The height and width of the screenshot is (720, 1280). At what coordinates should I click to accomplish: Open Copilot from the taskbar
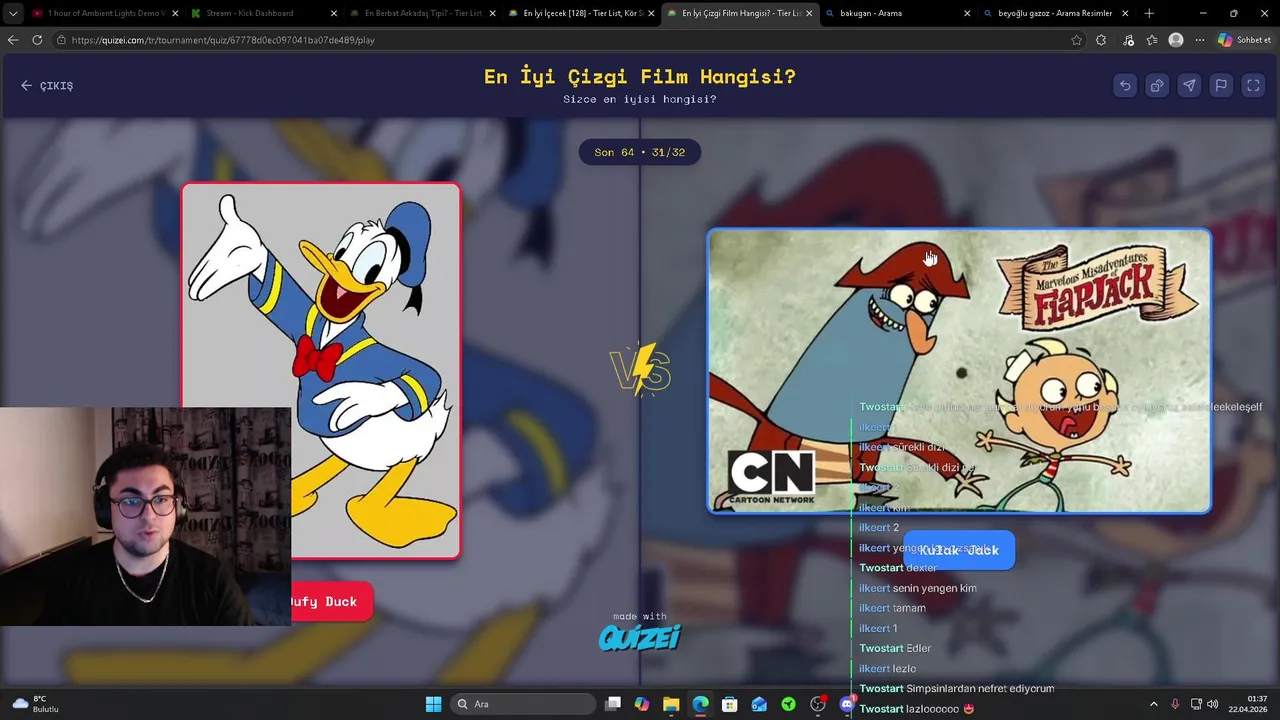pos(642,704)
